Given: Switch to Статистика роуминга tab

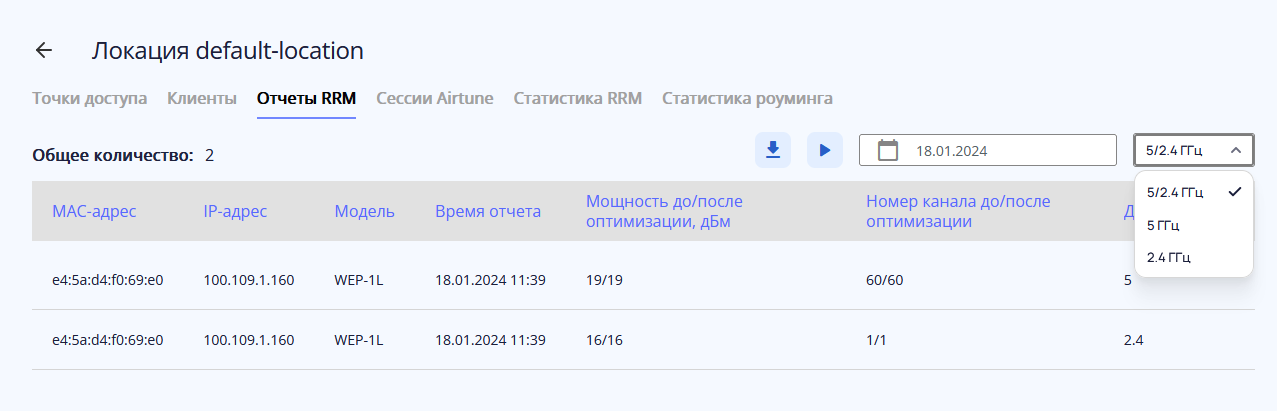Looking at the screenshot, I should point(747,99).
